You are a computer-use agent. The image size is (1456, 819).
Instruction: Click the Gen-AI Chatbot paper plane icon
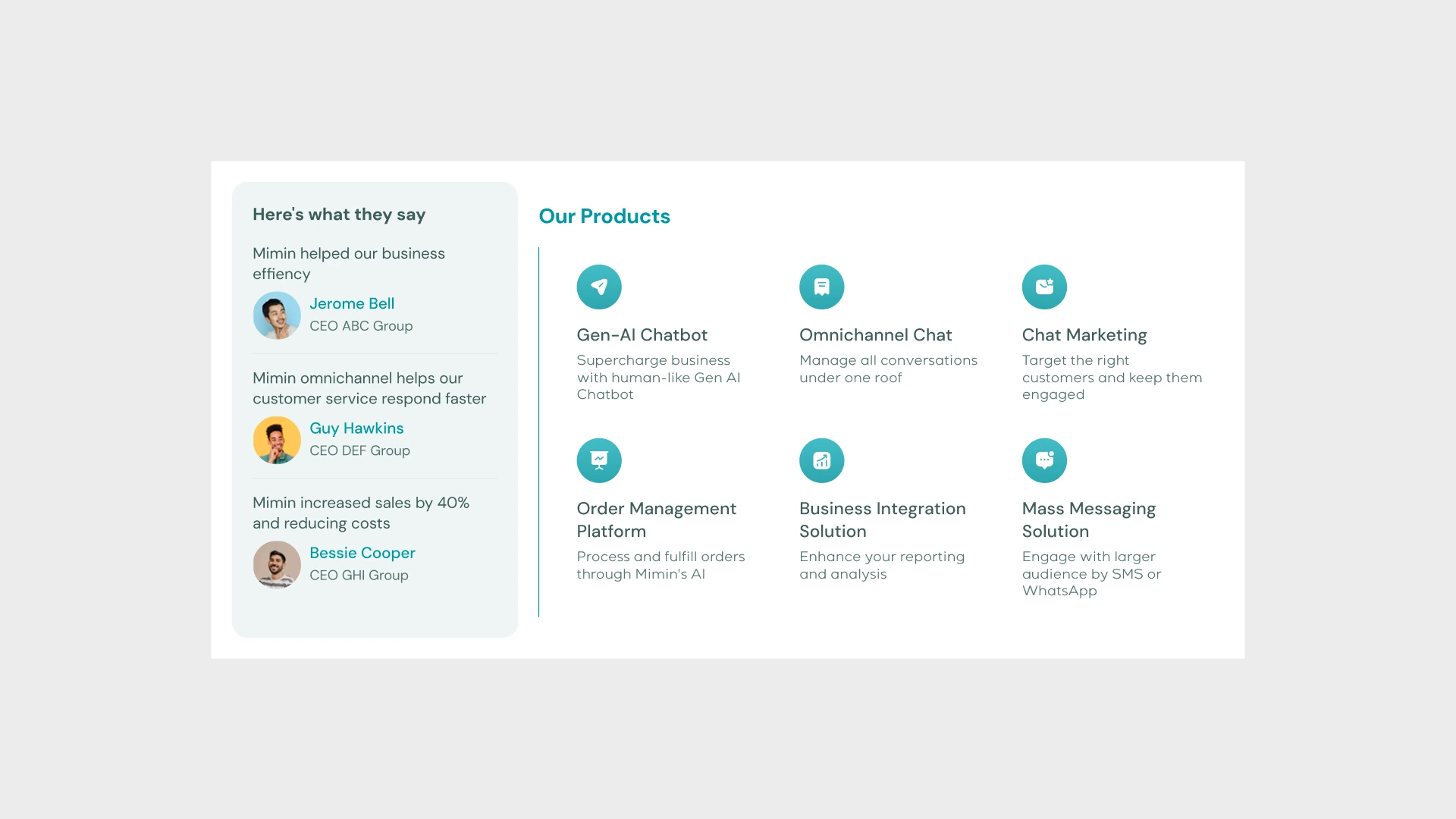(599, 287)
